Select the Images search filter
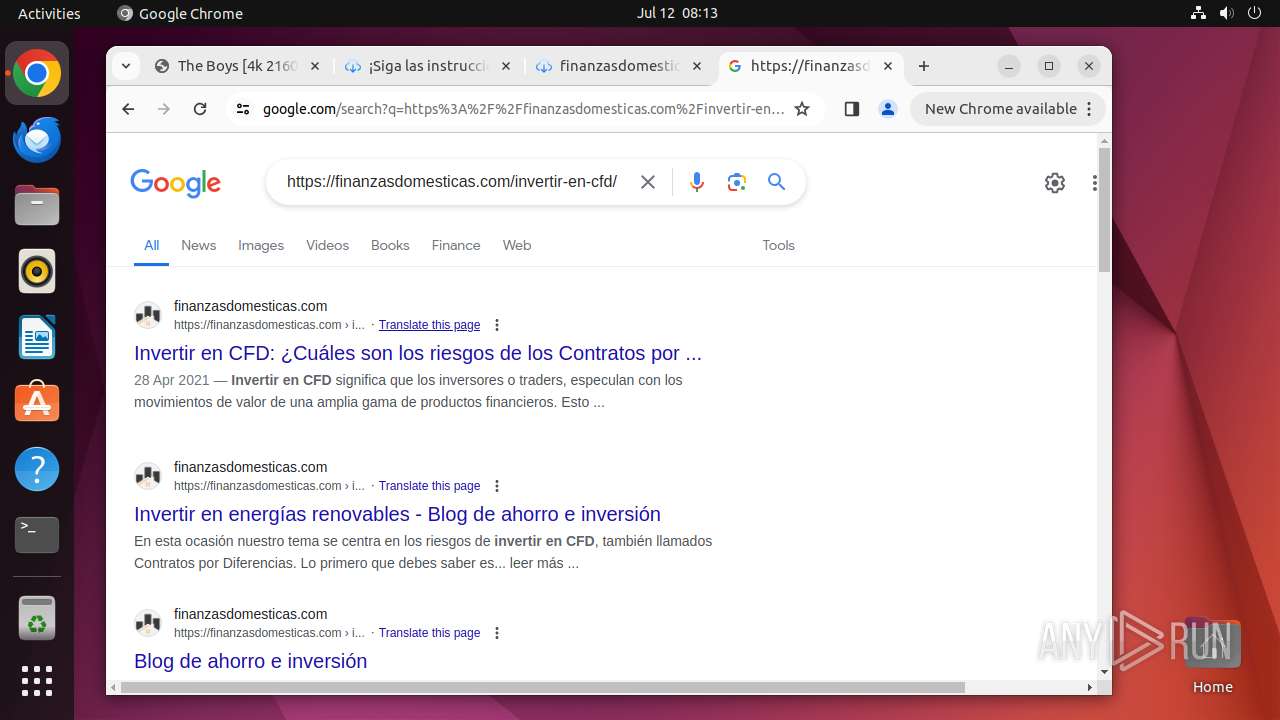Viewport: 1280px width, 720px height. tap(261, 245)
